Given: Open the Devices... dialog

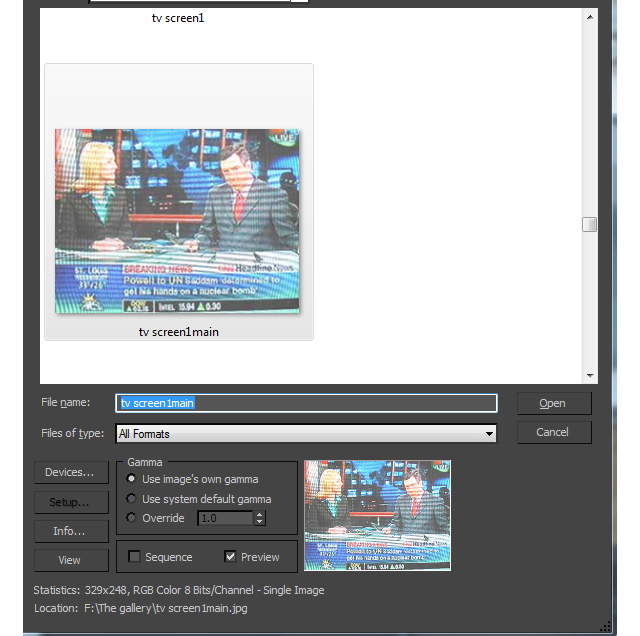Looking at the screenshot, I should tap(71, 472).
